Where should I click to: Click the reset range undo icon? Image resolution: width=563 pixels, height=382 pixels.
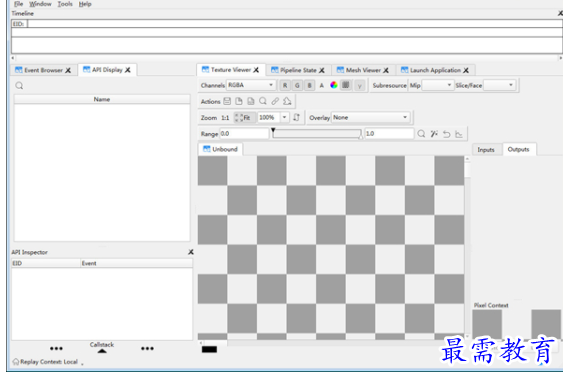pyautogui.click(x=446, y=134)
